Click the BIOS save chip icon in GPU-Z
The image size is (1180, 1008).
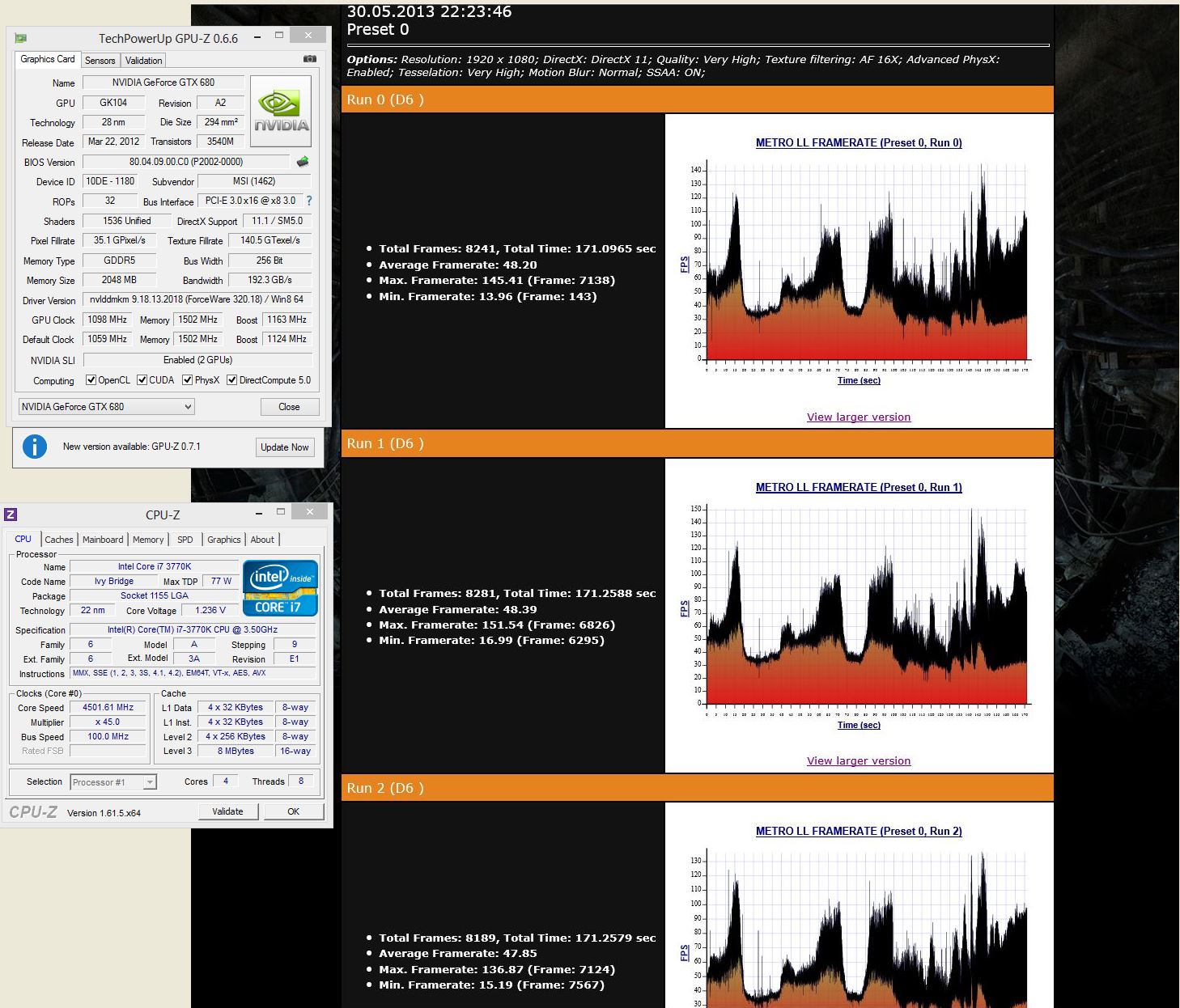[303, 162]
